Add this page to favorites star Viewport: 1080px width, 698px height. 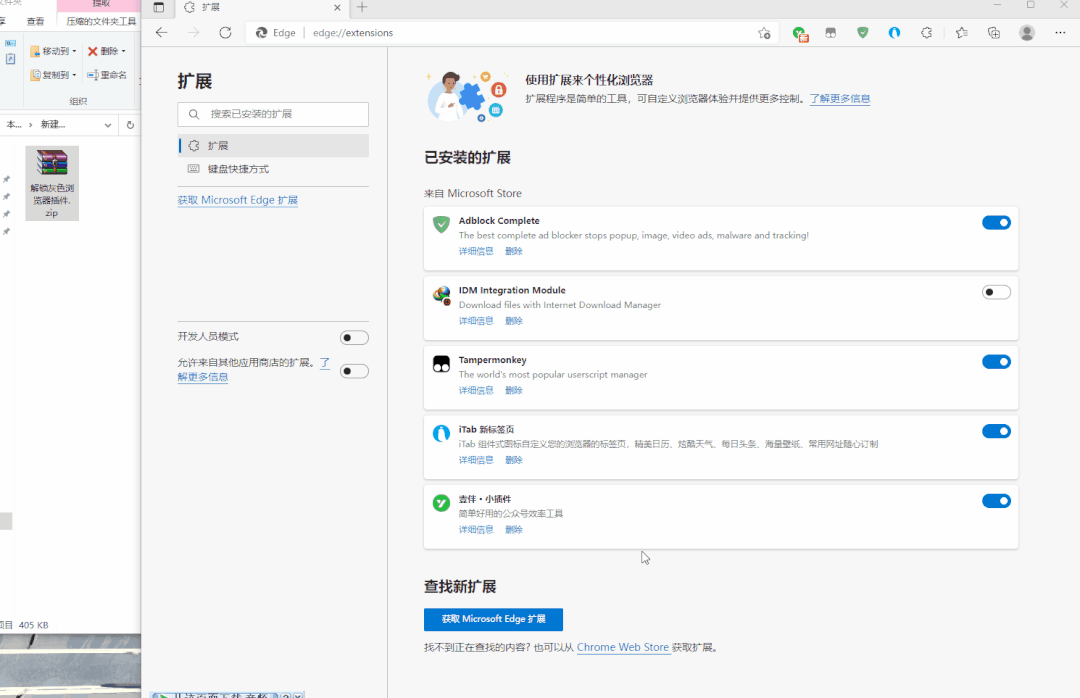pos(764,32)
